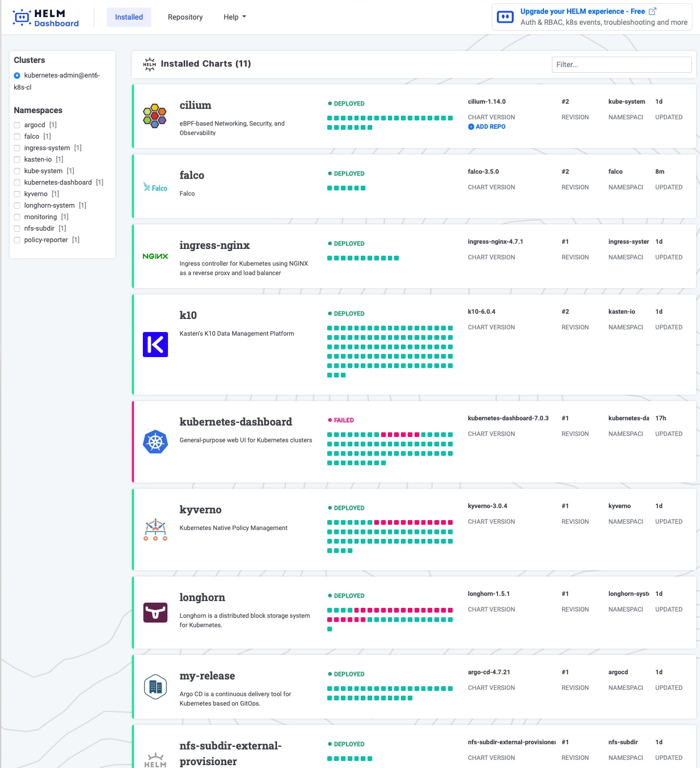The image size is (700, 768).
Task: Open the kyverno chart title
Action: coord(200,509)
